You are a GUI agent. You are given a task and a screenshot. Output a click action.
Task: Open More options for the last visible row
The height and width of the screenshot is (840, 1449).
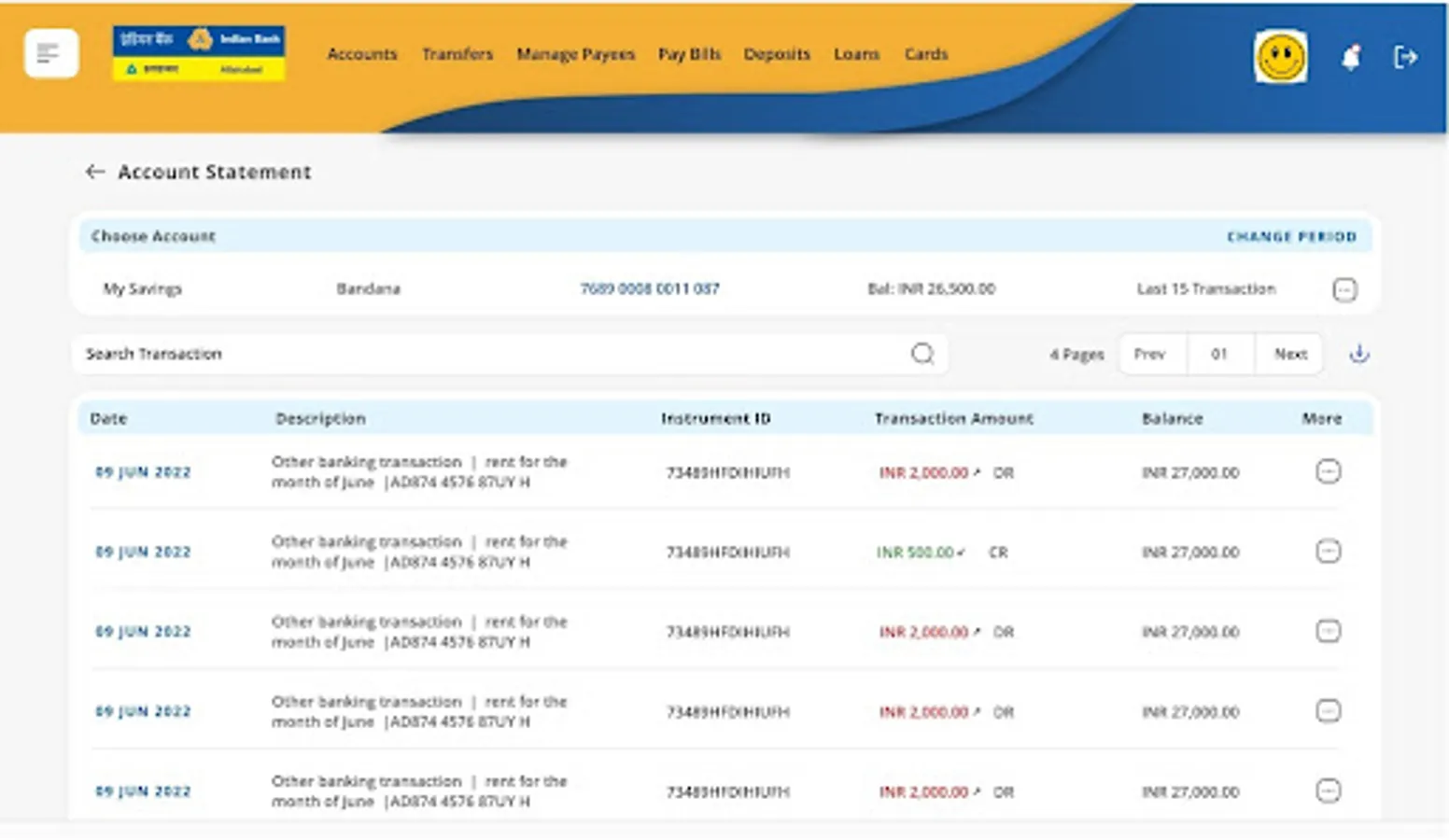[x=1328, y=791]
